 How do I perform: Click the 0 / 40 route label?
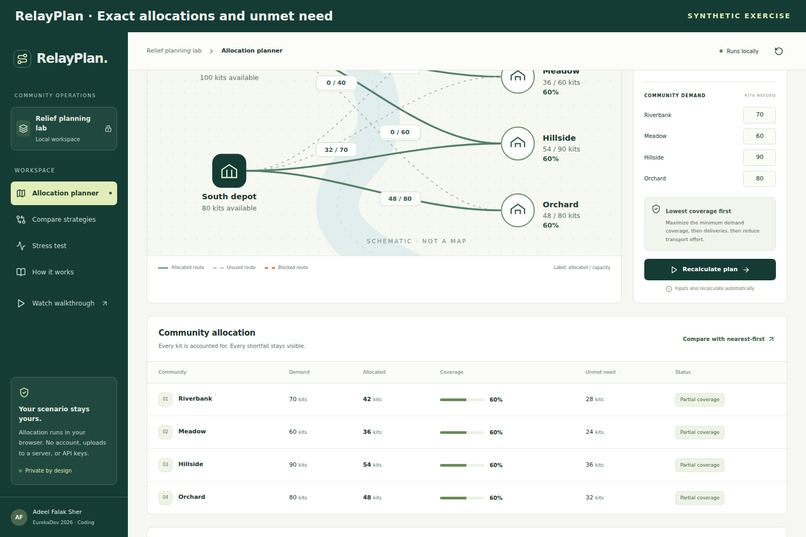pos(336,83)
